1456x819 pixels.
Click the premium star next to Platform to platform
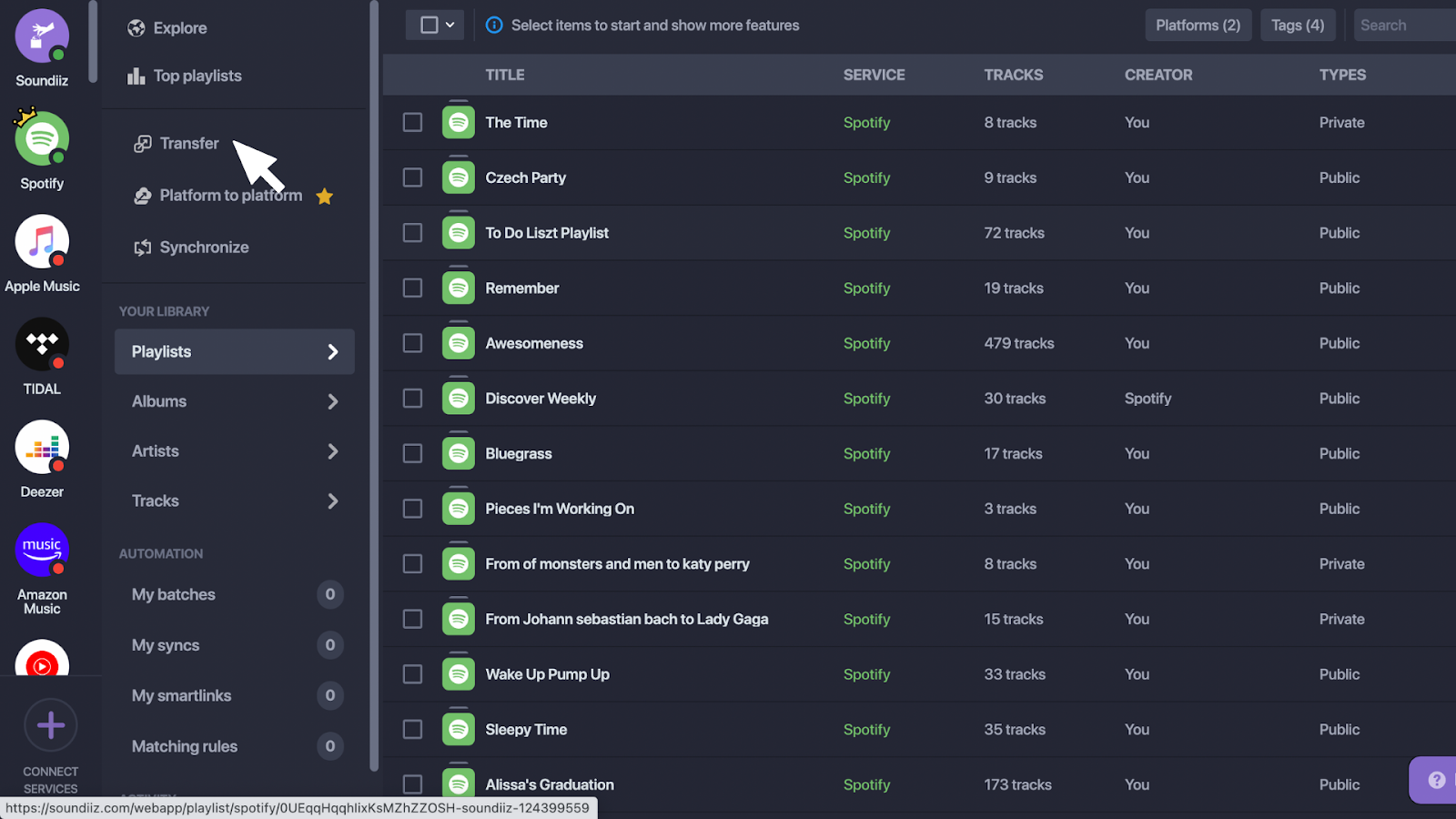pyautogui.click(x=325, y=196)
